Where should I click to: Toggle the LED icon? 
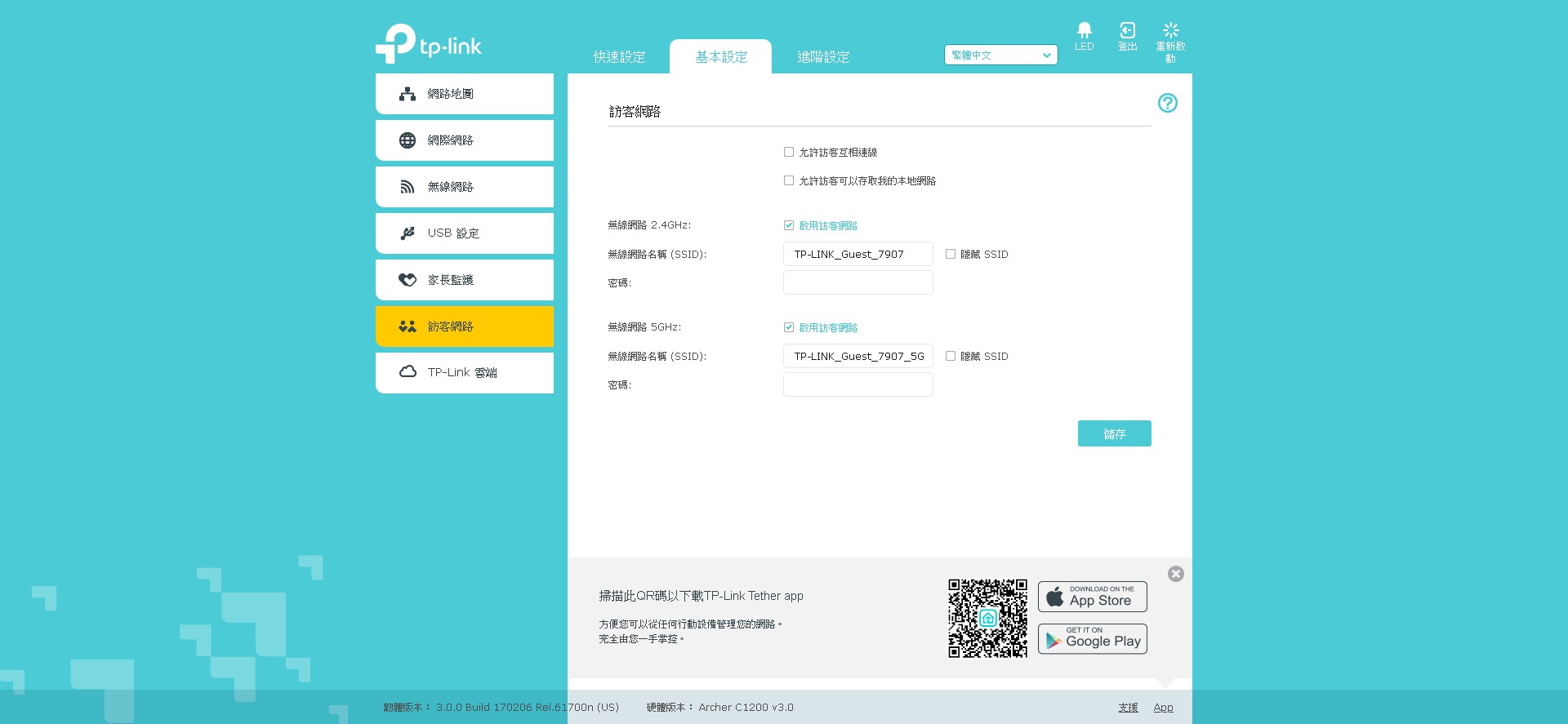[x=1084, y=30]
